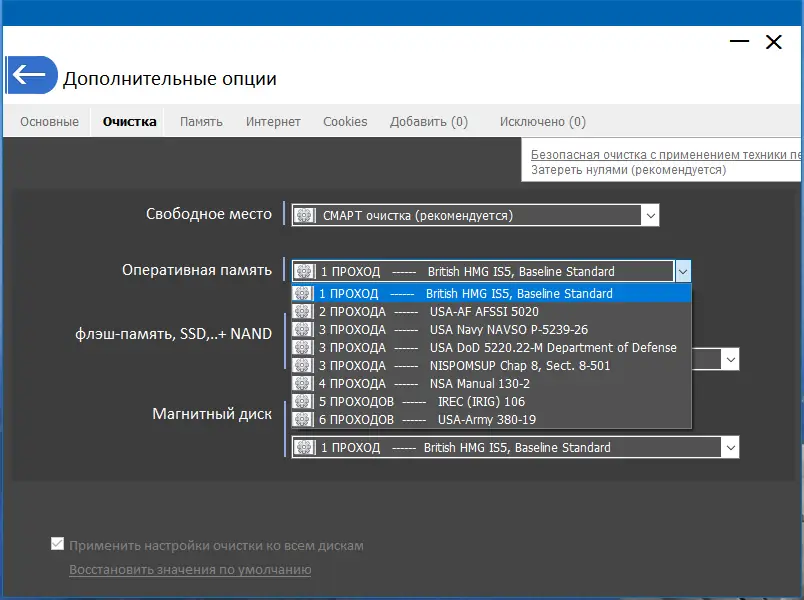Image resolution: width=804 pixels, height=600 pixels.
Task: Click the icon beside USA-Army 380-19
Action: point(303,419)
